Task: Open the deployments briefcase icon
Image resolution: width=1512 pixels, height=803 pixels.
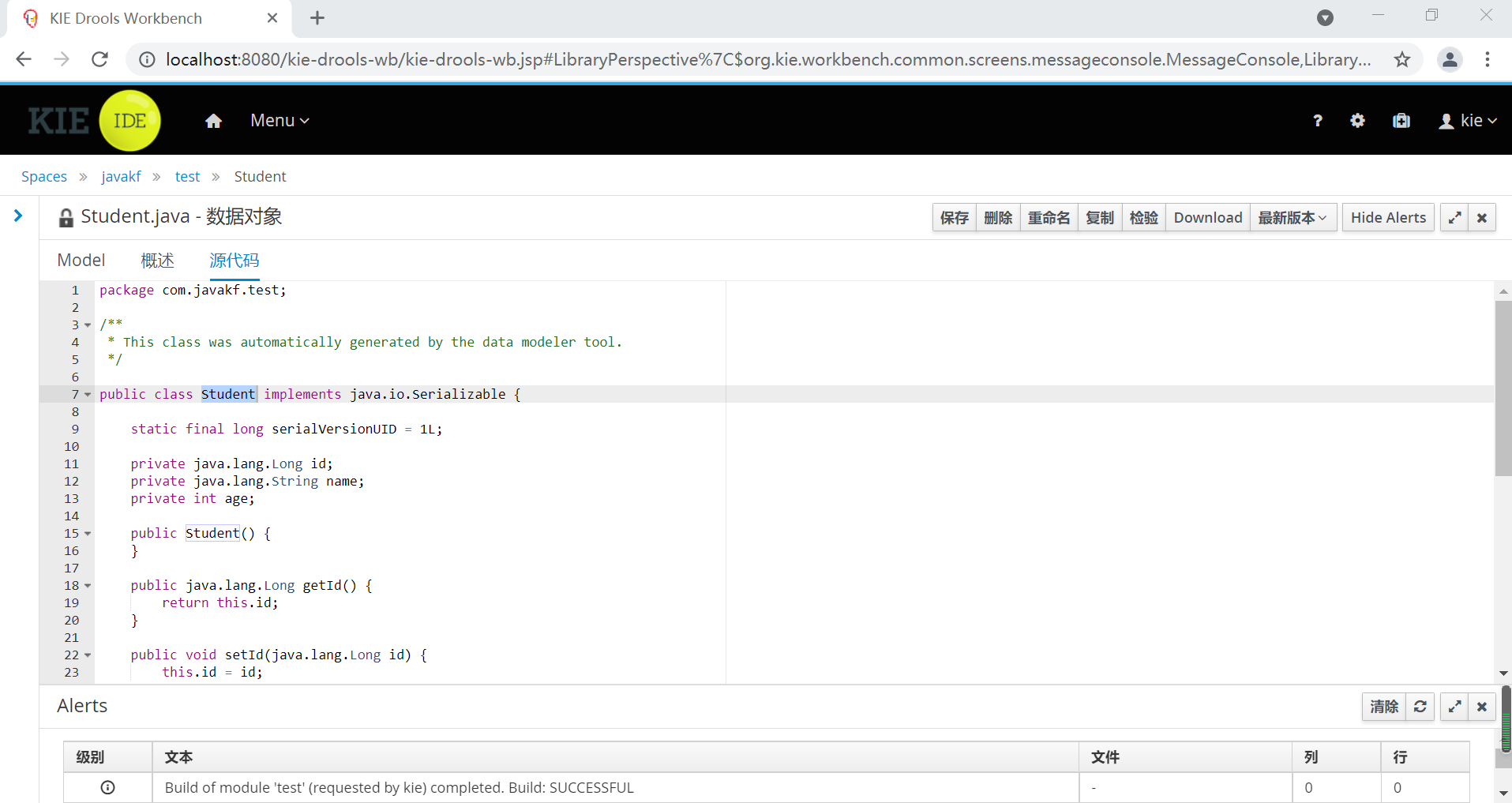Action: pos(1401,121)
